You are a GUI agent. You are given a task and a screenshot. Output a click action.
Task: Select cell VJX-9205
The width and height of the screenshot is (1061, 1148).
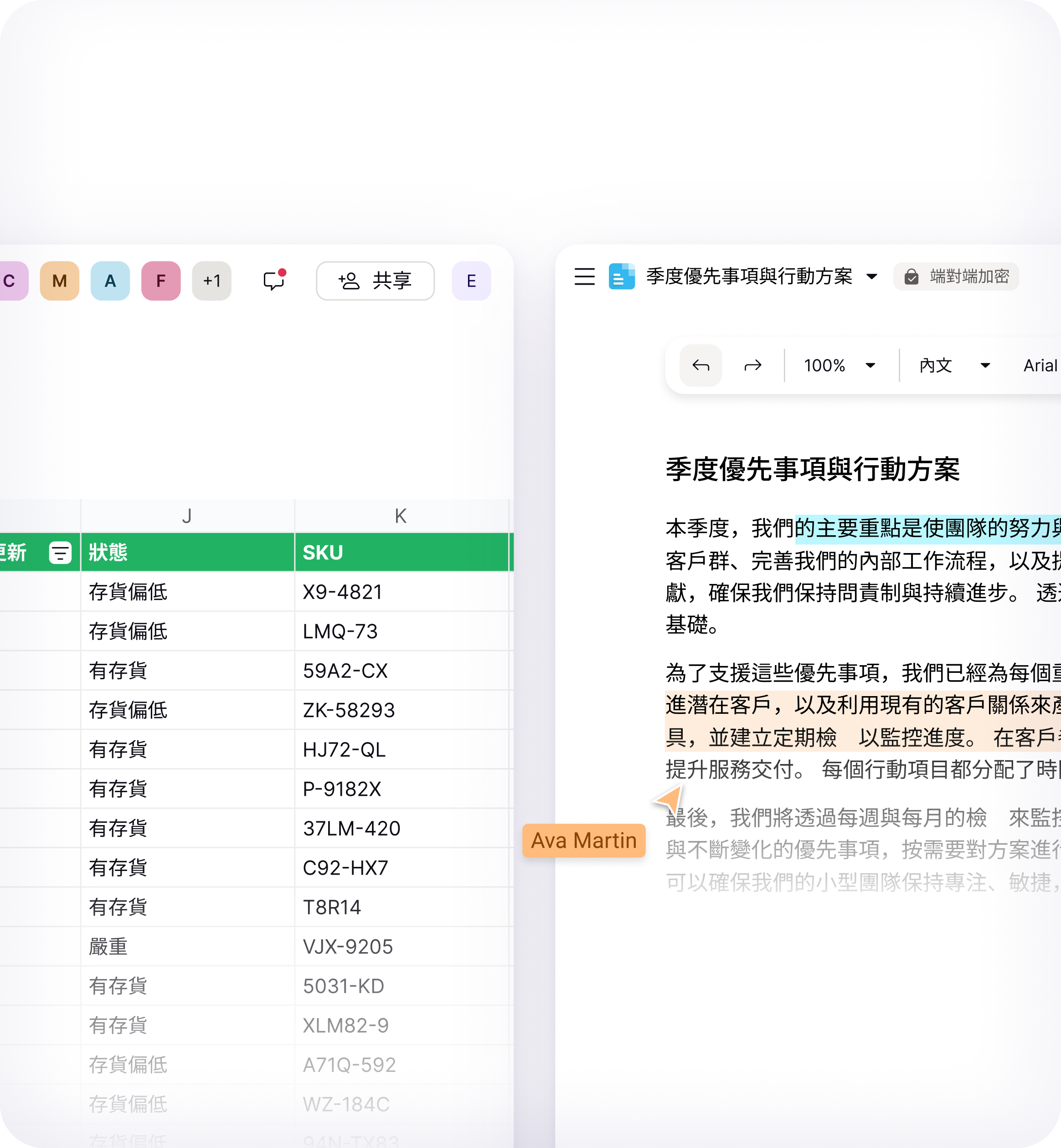click(x=402, y=947)
